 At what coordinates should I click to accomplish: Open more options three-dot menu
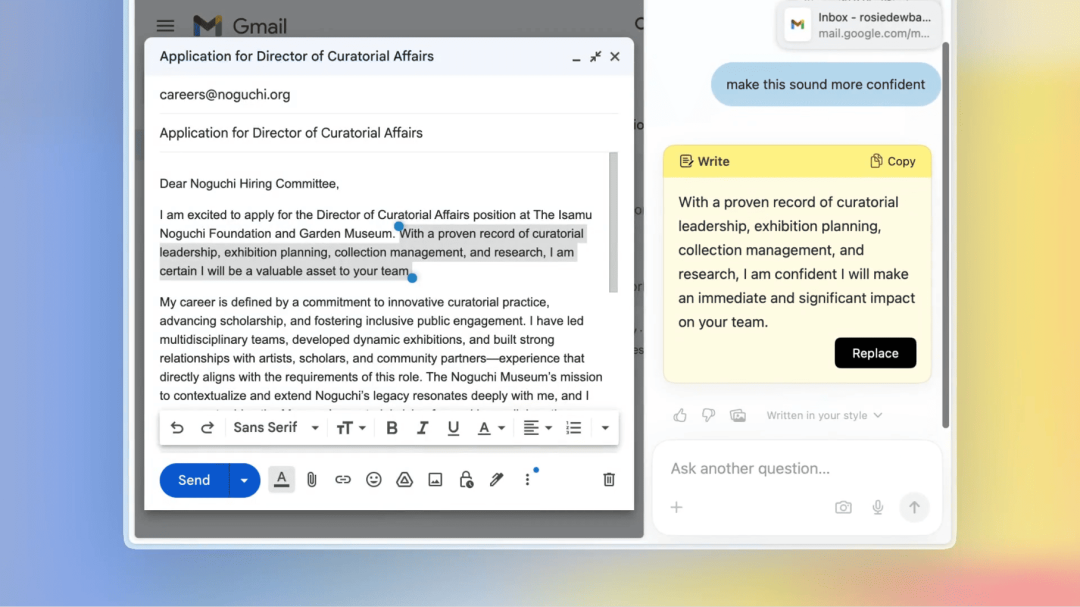click(x=528, y=480)
